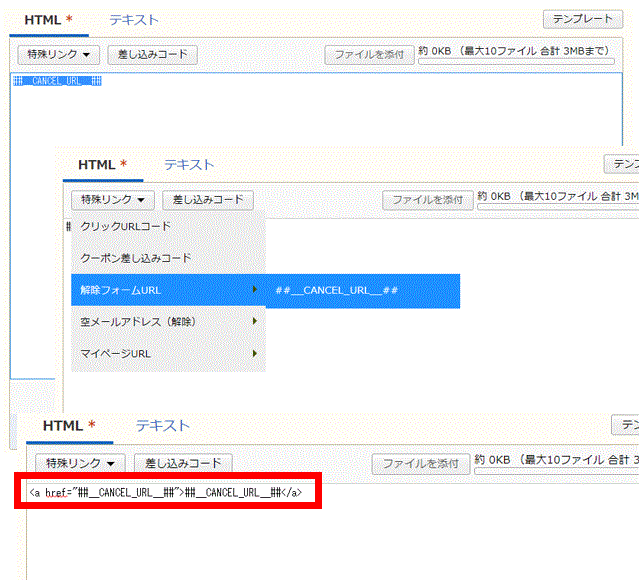Click 約 0KB size text in middle panel
Screen dimensions: 639x580
(494, 196)
